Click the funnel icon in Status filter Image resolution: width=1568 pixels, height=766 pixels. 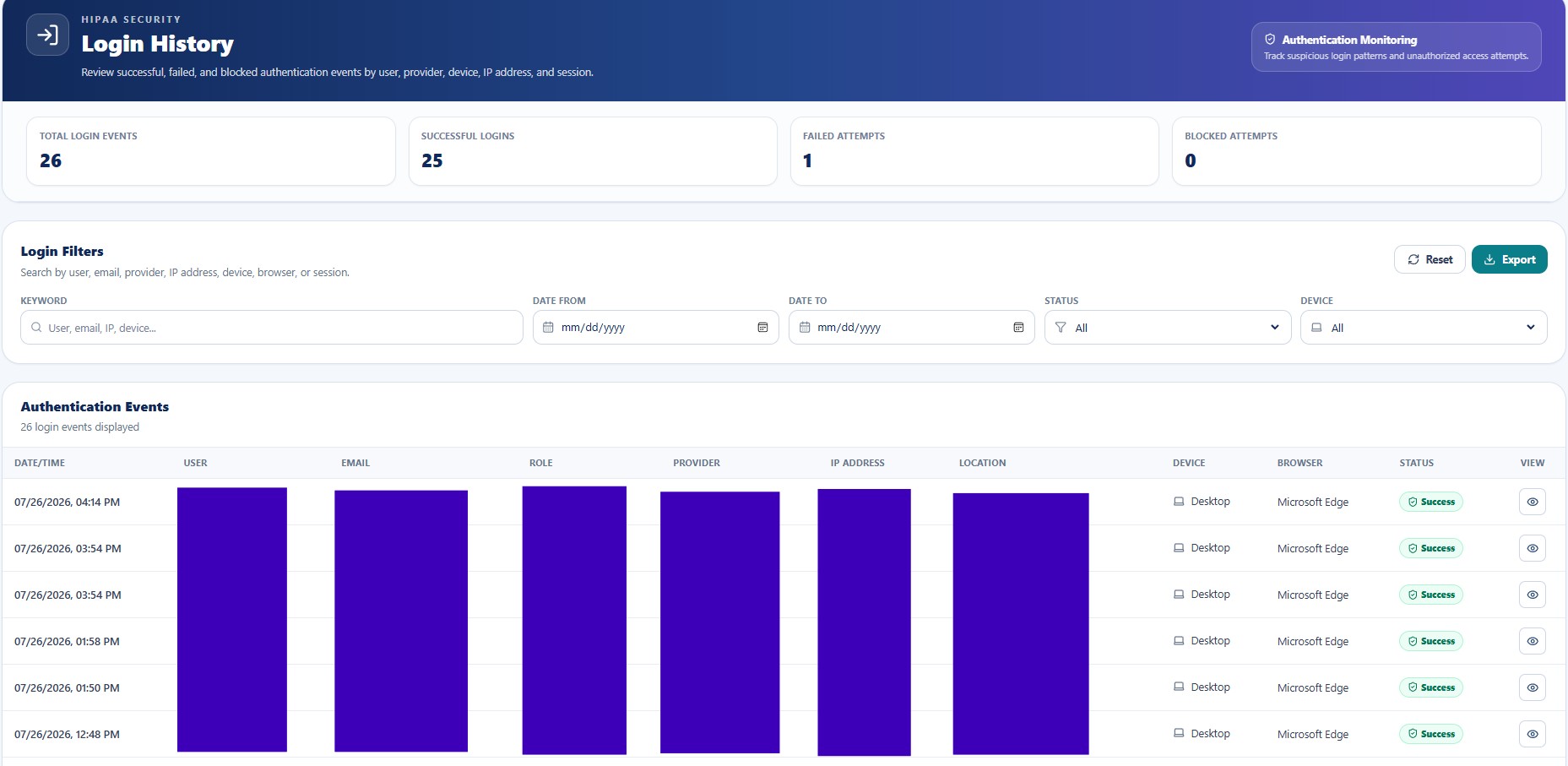(1061, 328)
